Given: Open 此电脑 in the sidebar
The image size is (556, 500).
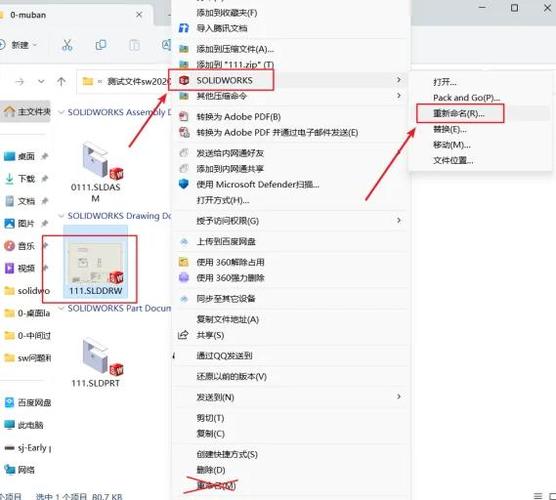Looking at the screenshot, I should (23, 425).
